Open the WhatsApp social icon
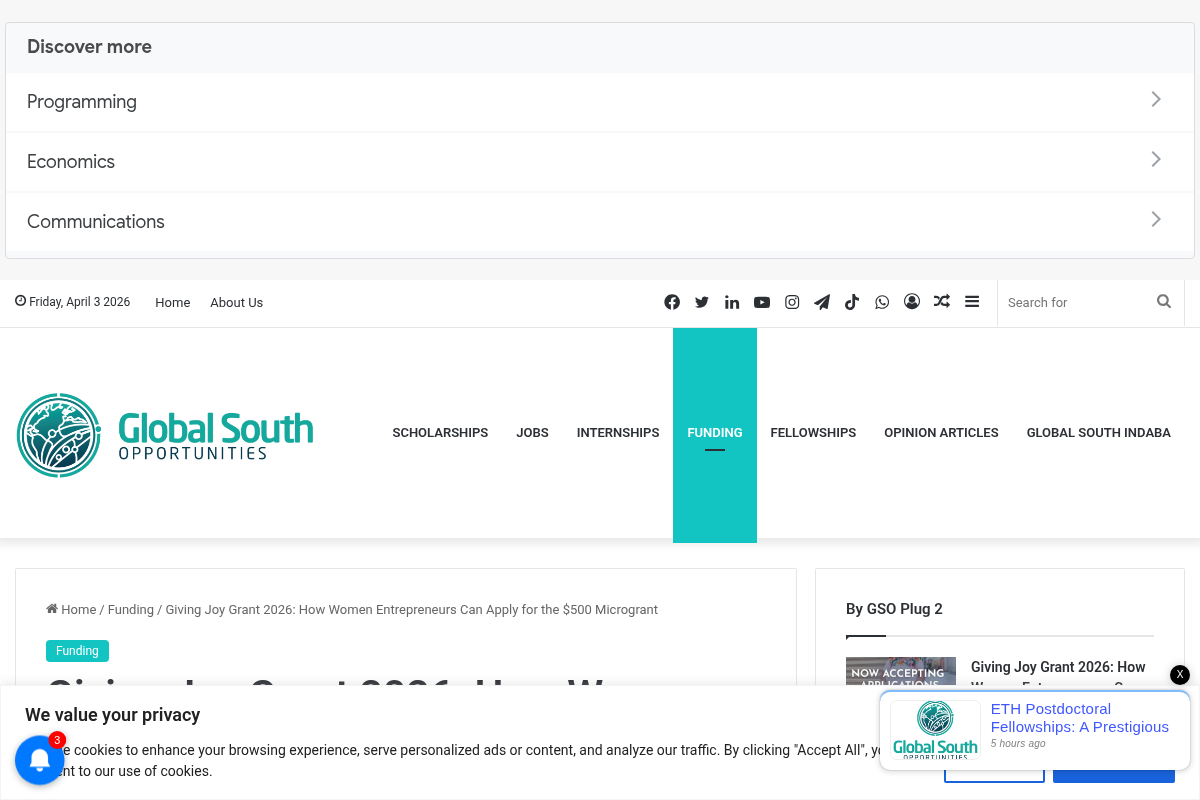The width and height of the screenshot is (1200, 800). pos(882,302)
